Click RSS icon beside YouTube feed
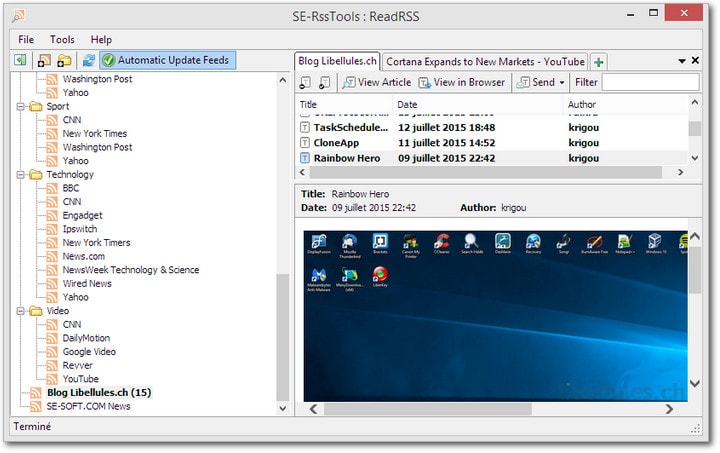The height and width of the screenshot is (453, 720). 52,379
